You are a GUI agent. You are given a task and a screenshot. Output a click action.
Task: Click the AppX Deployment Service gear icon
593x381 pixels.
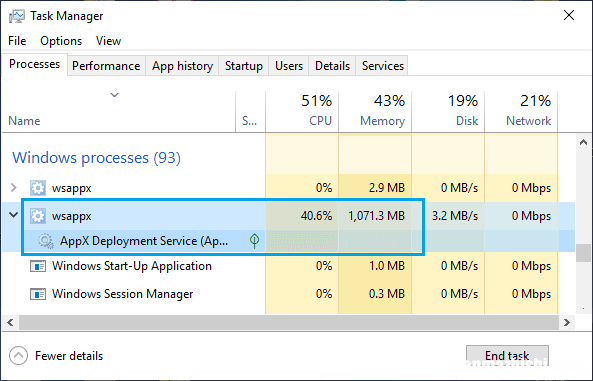[x=46, y=241]
